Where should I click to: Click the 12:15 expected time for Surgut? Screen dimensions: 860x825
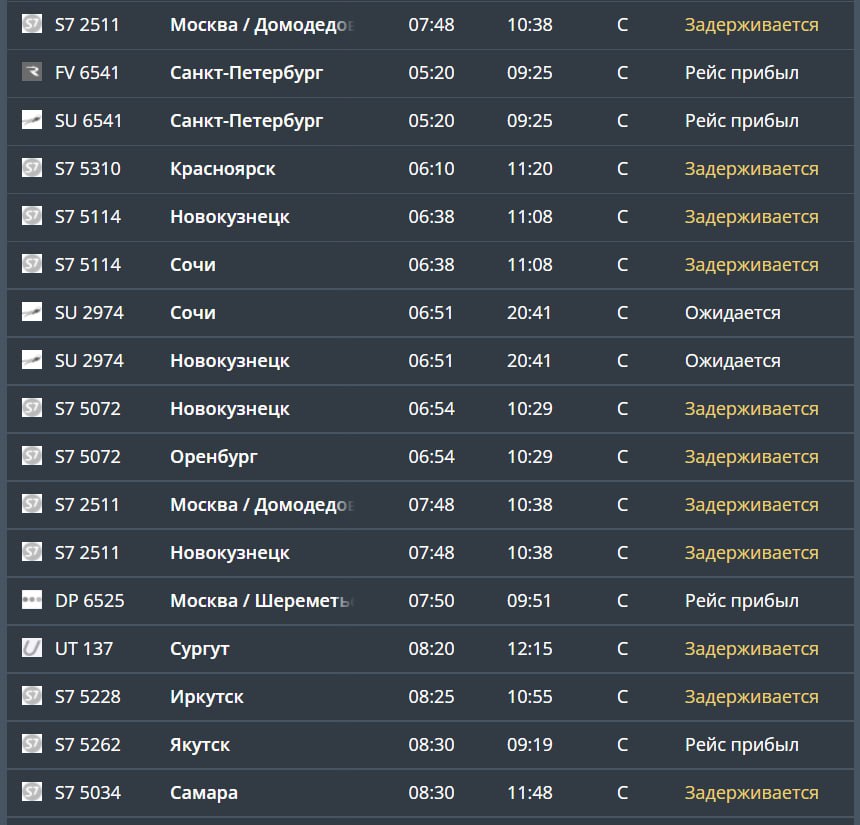pyautogui.click(x=529, y=649)
